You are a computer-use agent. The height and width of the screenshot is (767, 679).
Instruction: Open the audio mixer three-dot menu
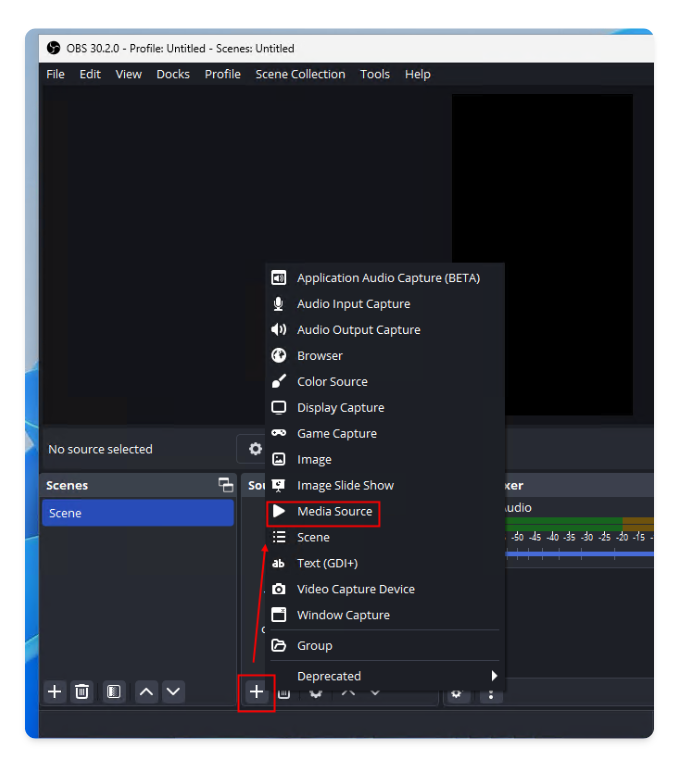tap(491, 695)
